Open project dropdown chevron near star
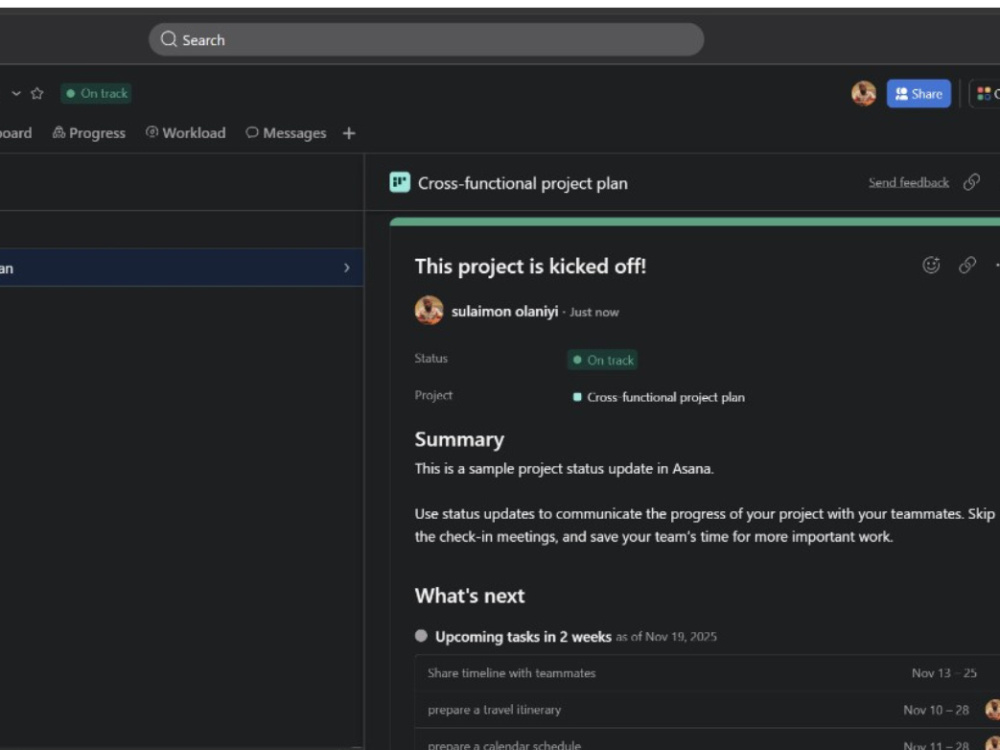Screen dimensions: 1000x750 tap(17, 93)
